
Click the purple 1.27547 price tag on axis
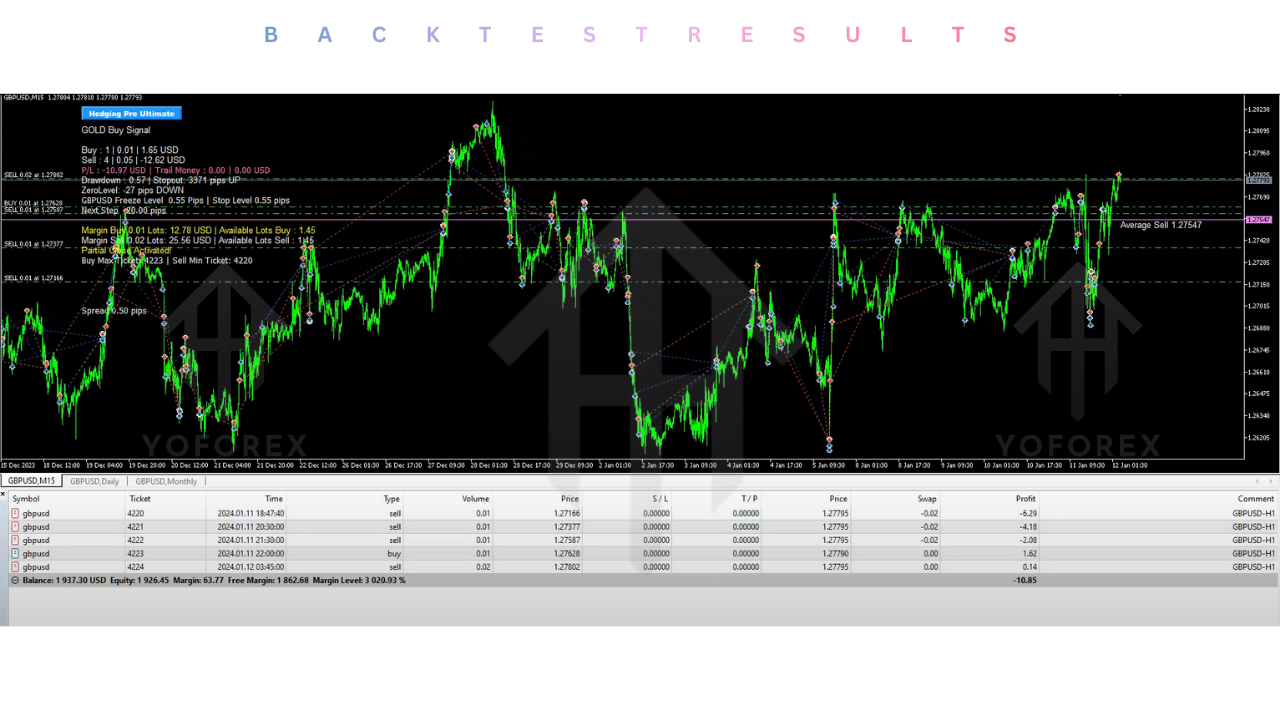pos(1258,219)
